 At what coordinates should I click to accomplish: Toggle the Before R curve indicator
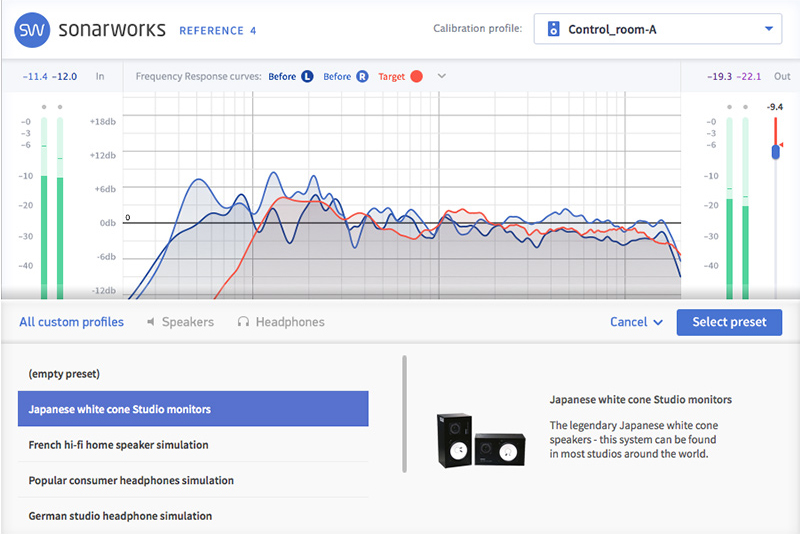(362, 77)
